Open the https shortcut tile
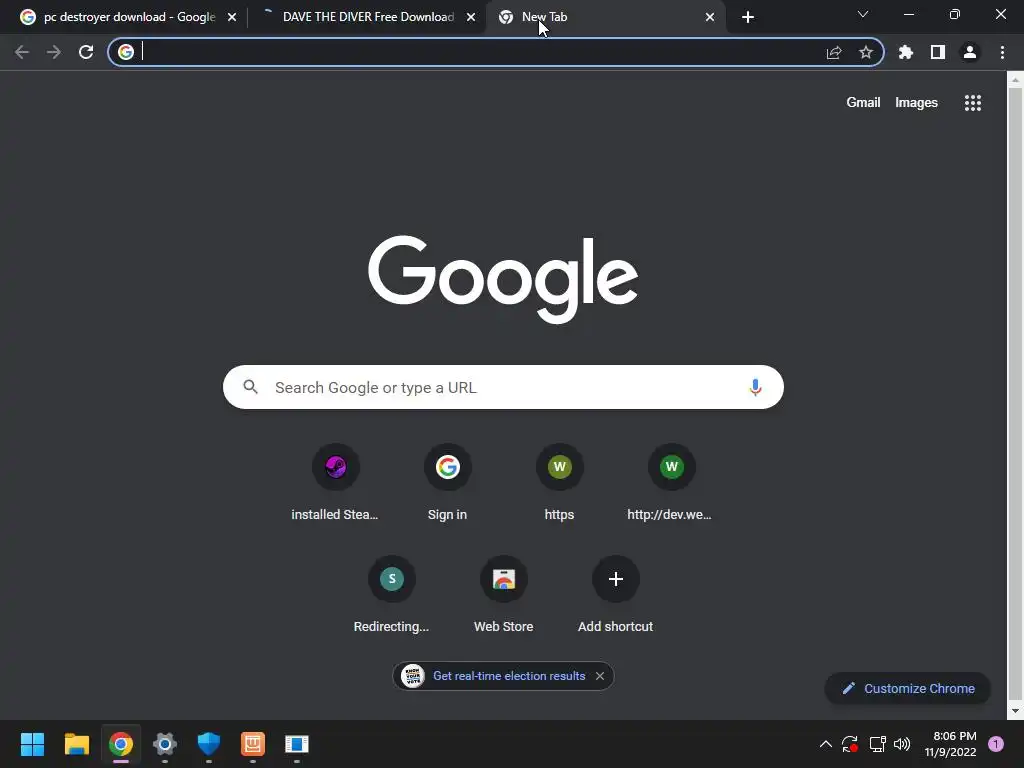 [560, 483]
